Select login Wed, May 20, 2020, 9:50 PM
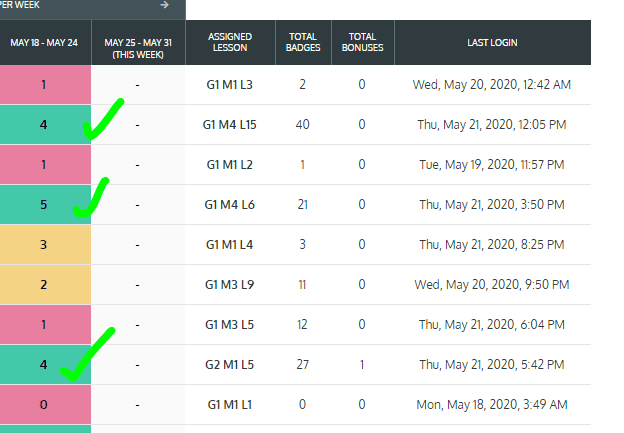Screen dimensions: 624x433 [x=492, y=285]
